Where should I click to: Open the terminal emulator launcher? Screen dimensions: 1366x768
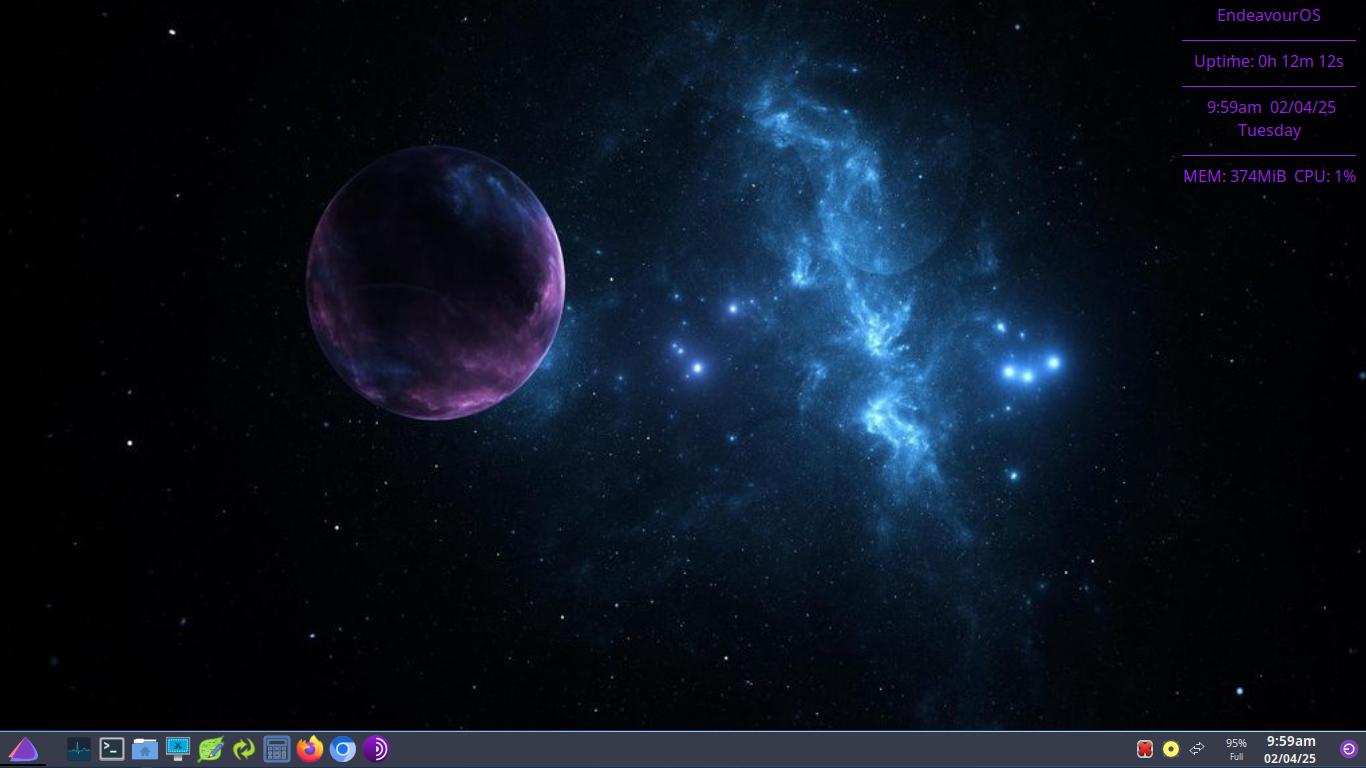[x=112, y=749]
